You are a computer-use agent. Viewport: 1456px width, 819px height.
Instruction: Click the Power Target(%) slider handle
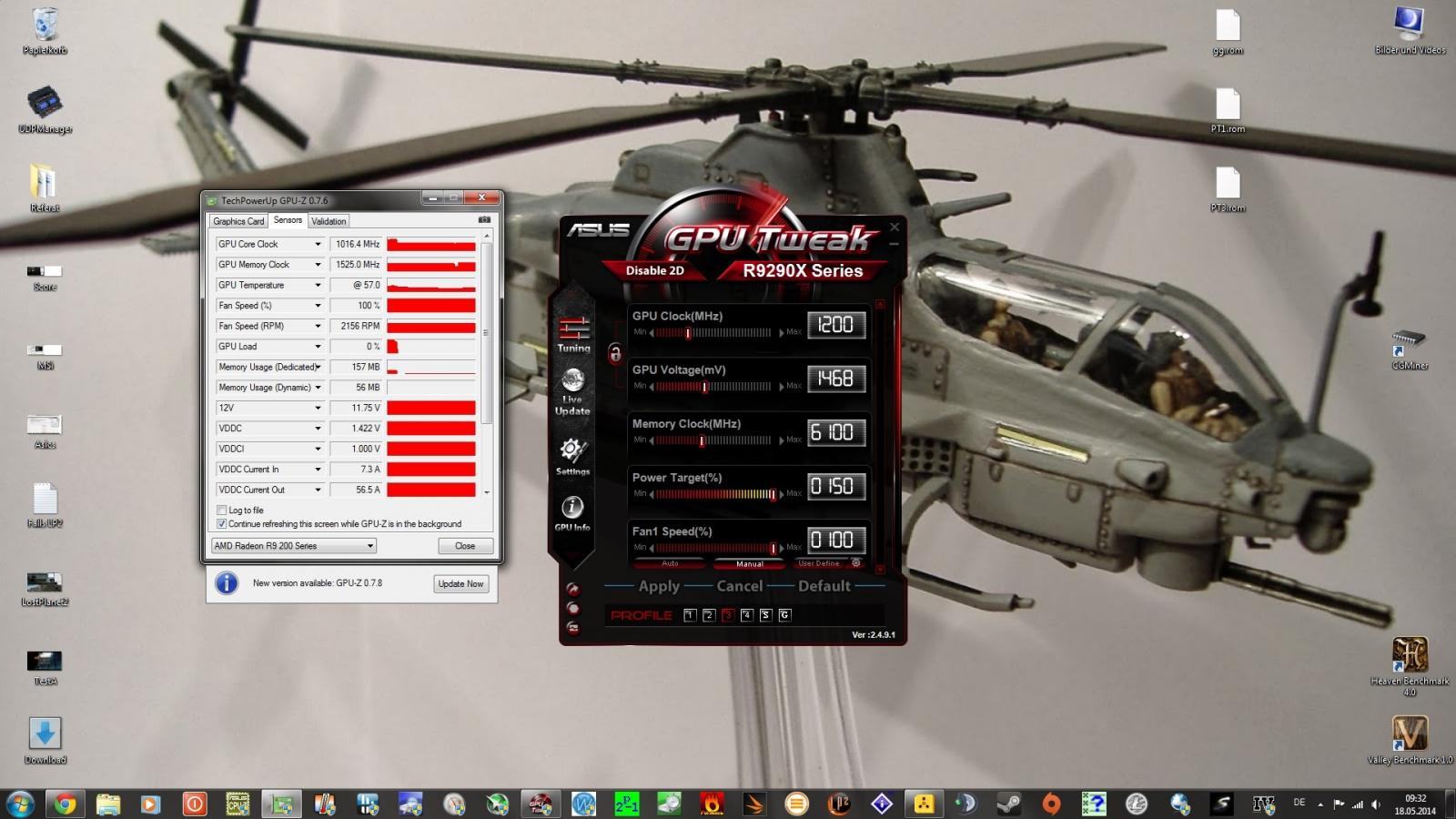[x=773, y=494]
